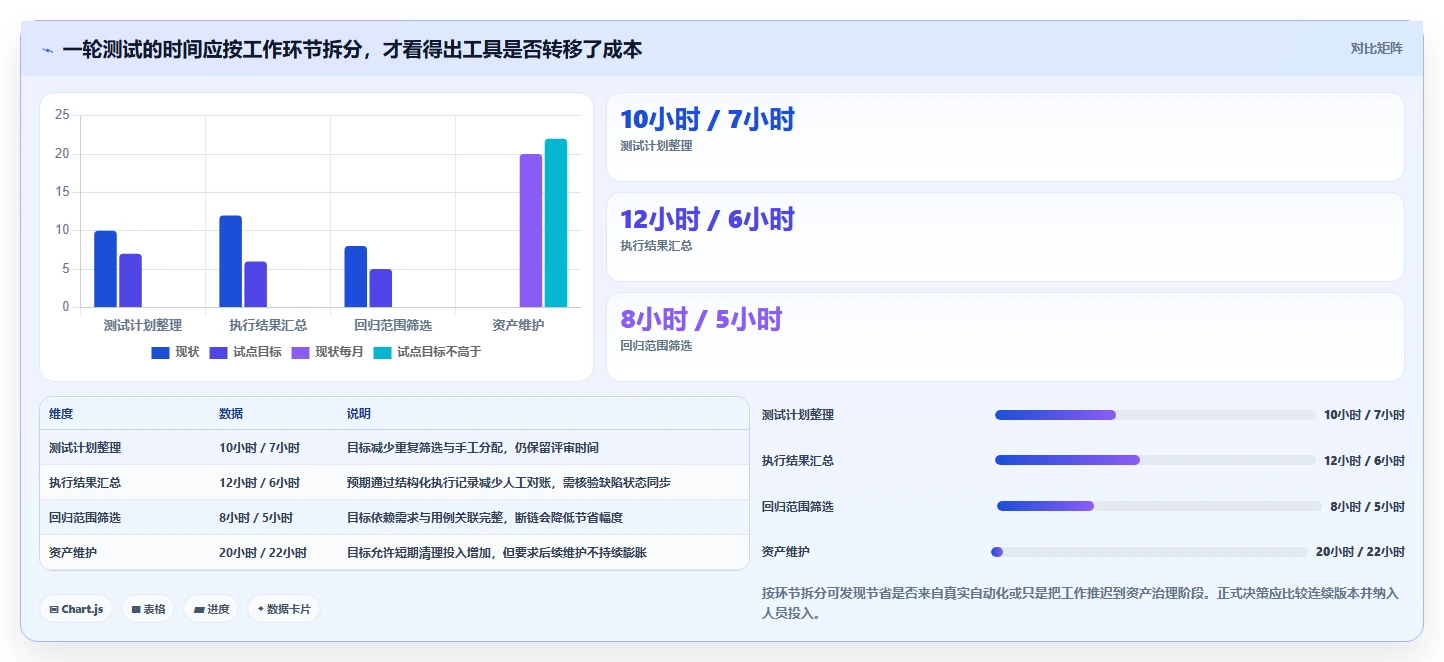
Task: Select table row cell 测试计划整理
Action: click(x=85, y=448)
